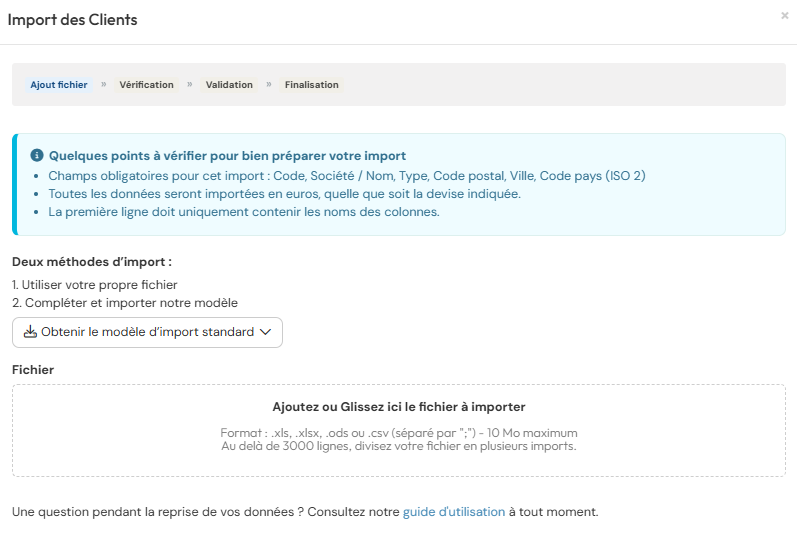Open the 'Obtenir le modèle d'import standard' menu

(x=147, y=332)
